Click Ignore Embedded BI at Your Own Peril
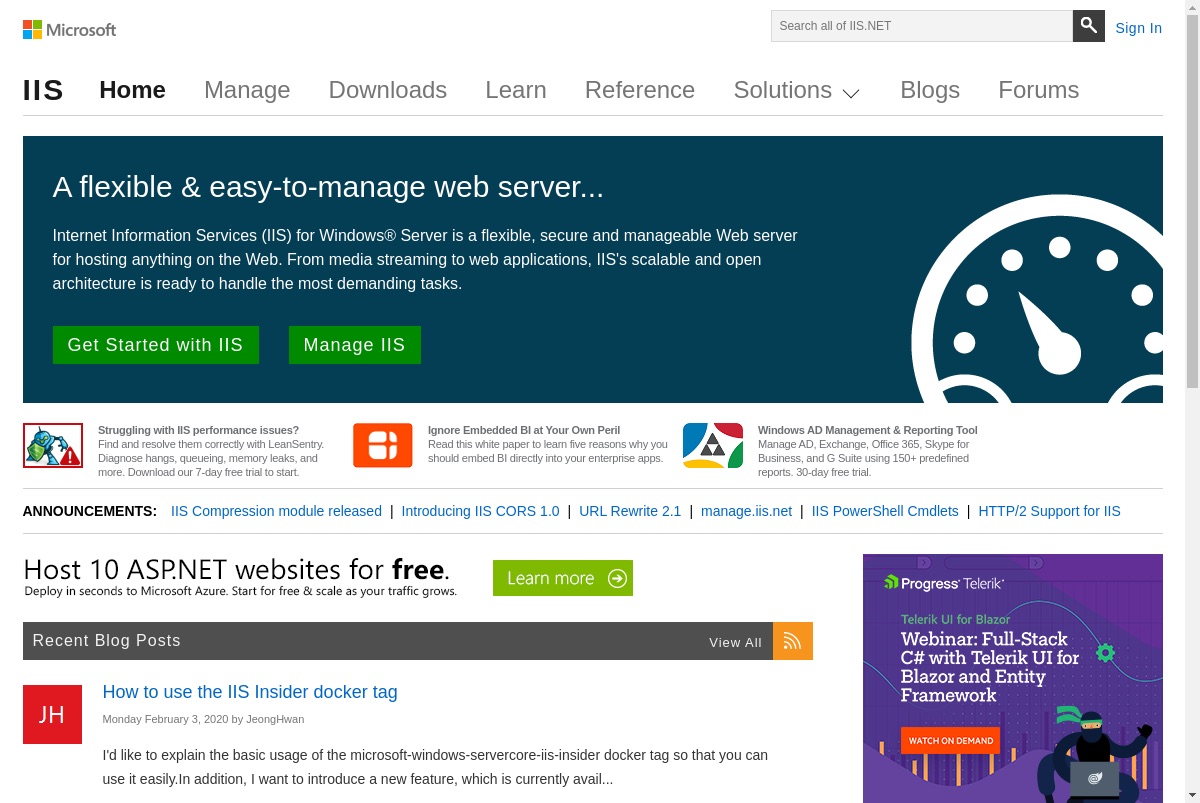Viewport: 1200px width, 803px height. tap(524, 430)
